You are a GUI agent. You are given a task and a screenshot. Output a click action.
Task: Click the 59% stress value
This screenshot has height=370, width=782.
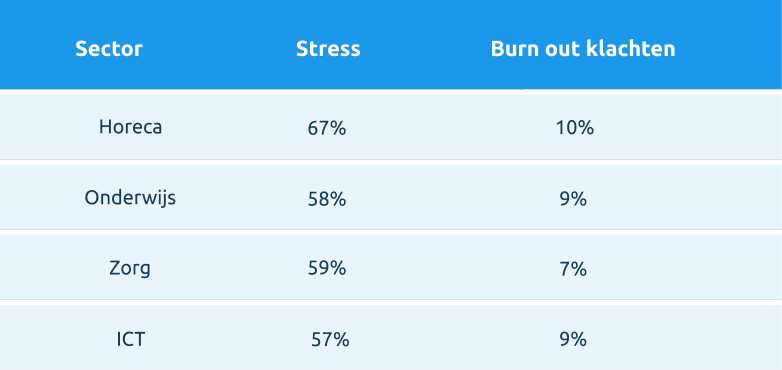[327, 269]
